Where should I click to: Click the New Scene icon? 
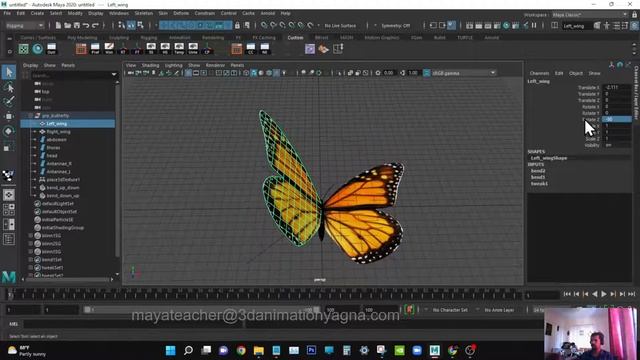58,25
